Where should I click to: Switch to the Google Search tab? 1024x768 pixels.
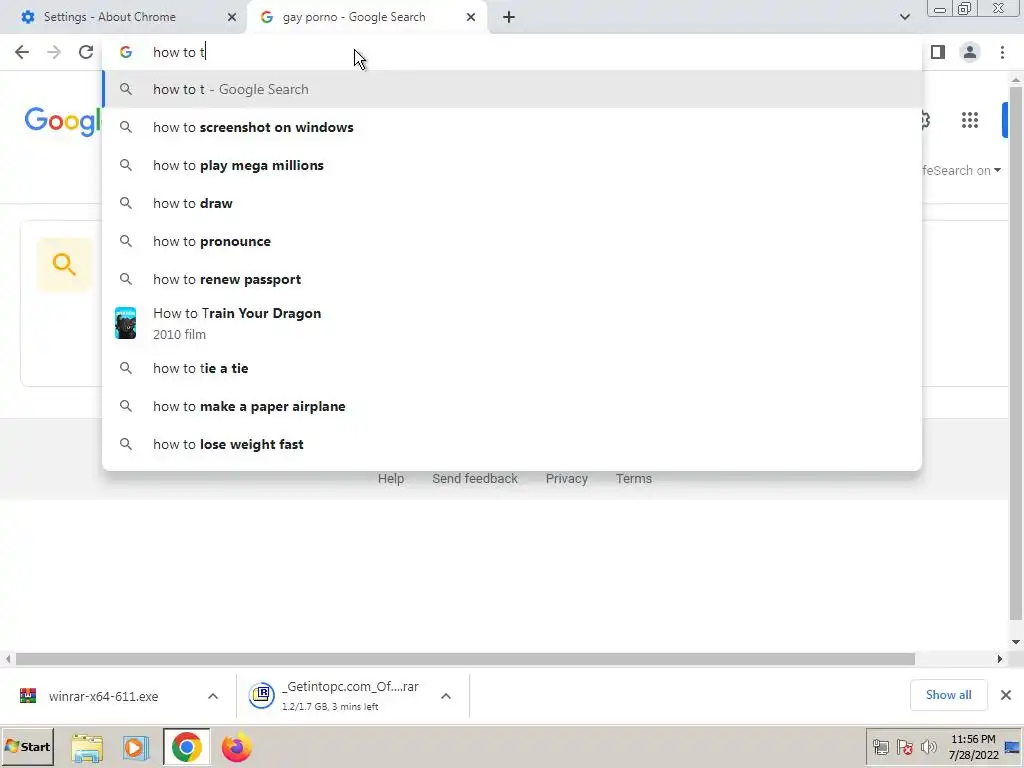point(366,17)
